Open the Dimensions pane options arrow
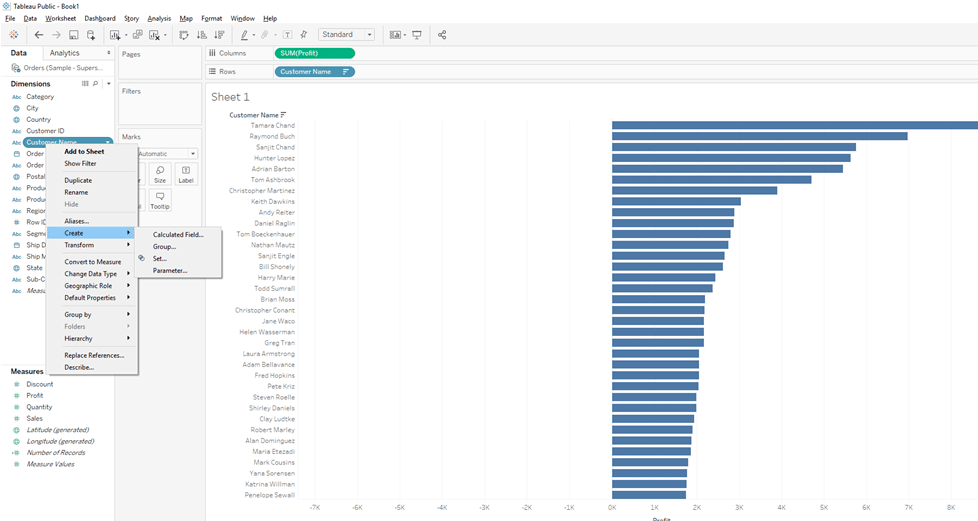This screenshot has width=978, height=521. [x=109, y=84]
